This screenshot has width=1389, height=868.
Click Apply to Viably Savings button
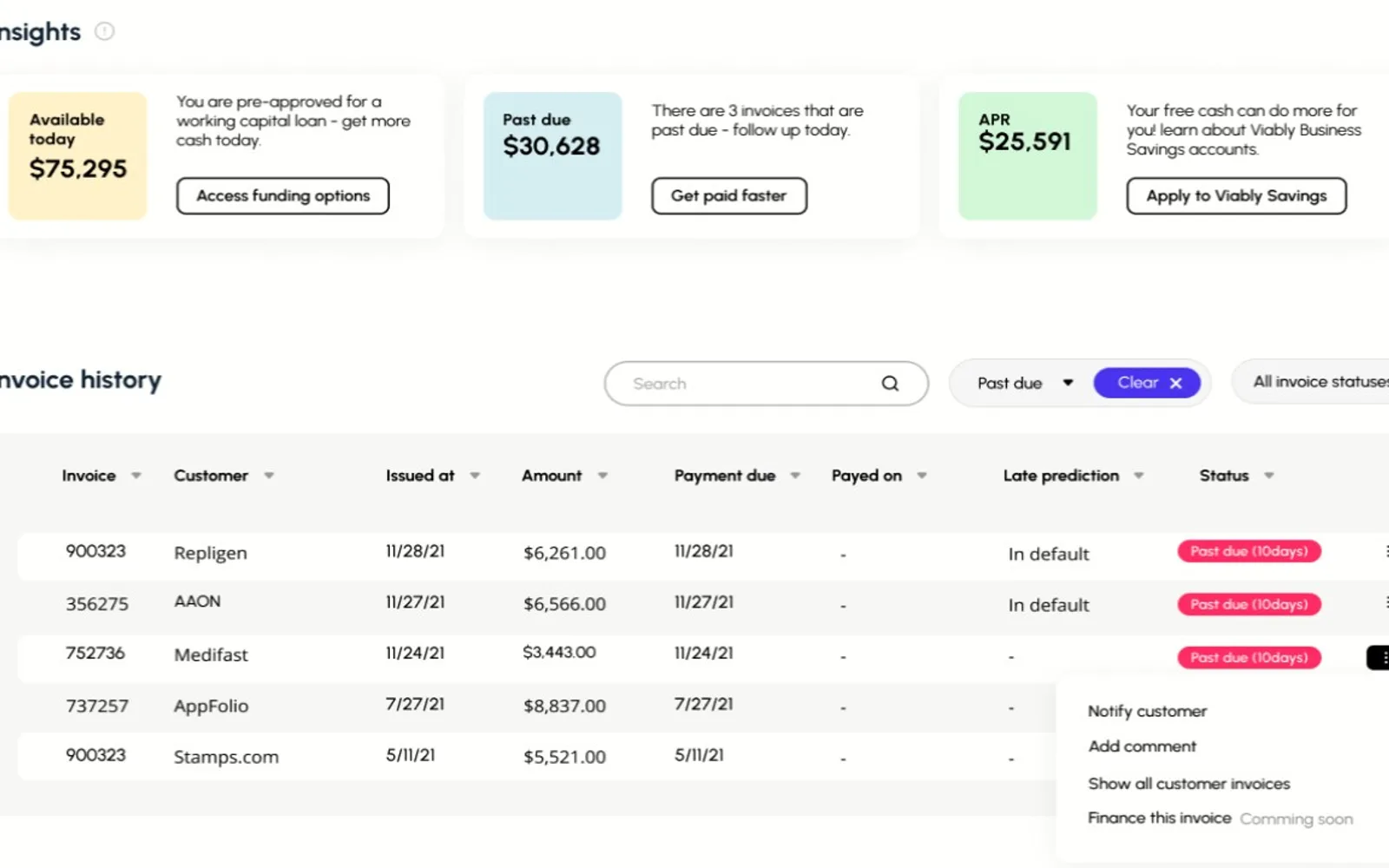coord(1236,196)
